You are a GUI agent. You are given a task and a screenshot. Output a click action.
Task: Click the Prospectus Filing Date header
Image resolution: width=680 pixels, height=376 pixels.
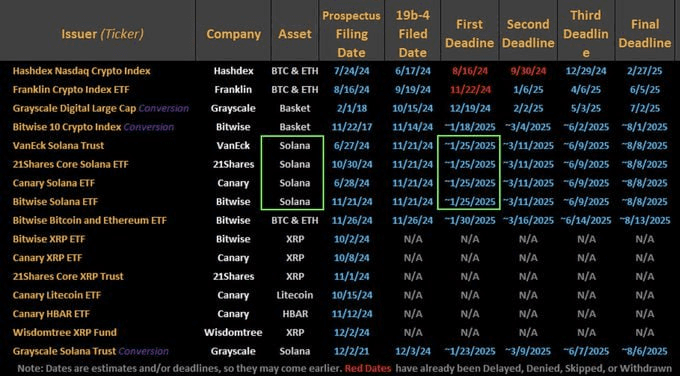pos(351,34)
